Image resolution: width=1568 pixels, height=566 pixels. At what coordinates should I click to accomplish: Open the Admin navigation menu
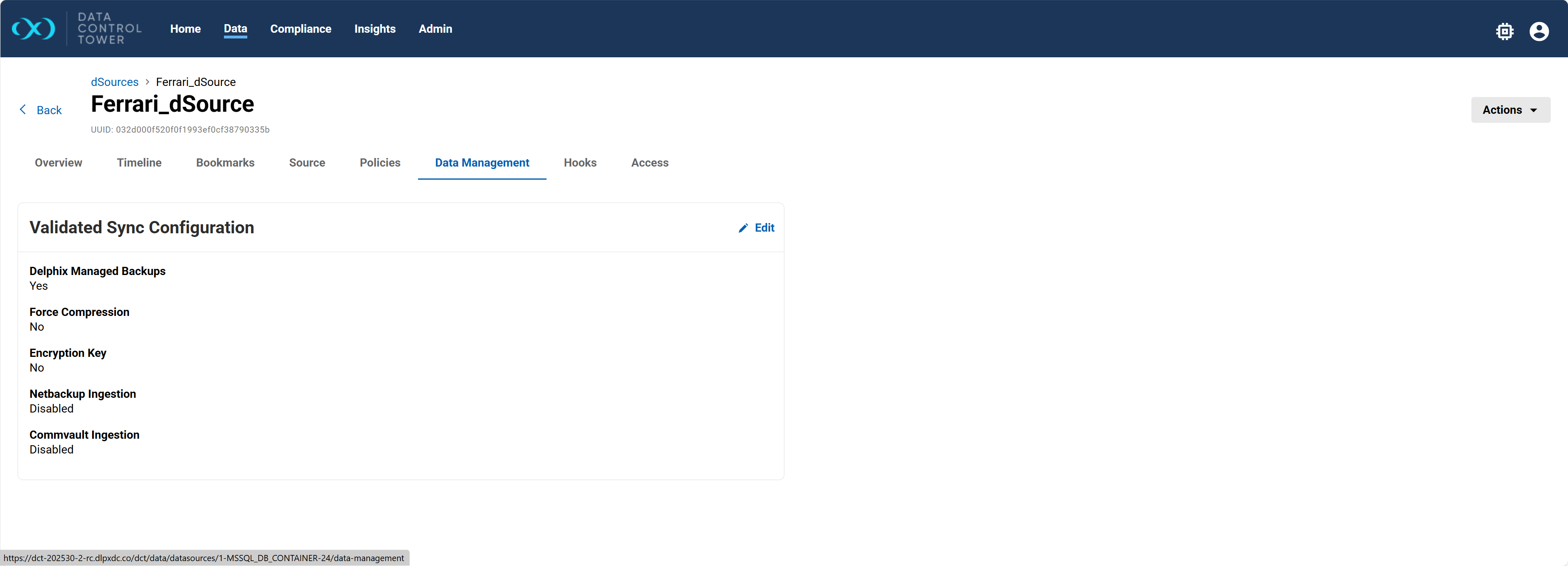(x=435, y=29)
